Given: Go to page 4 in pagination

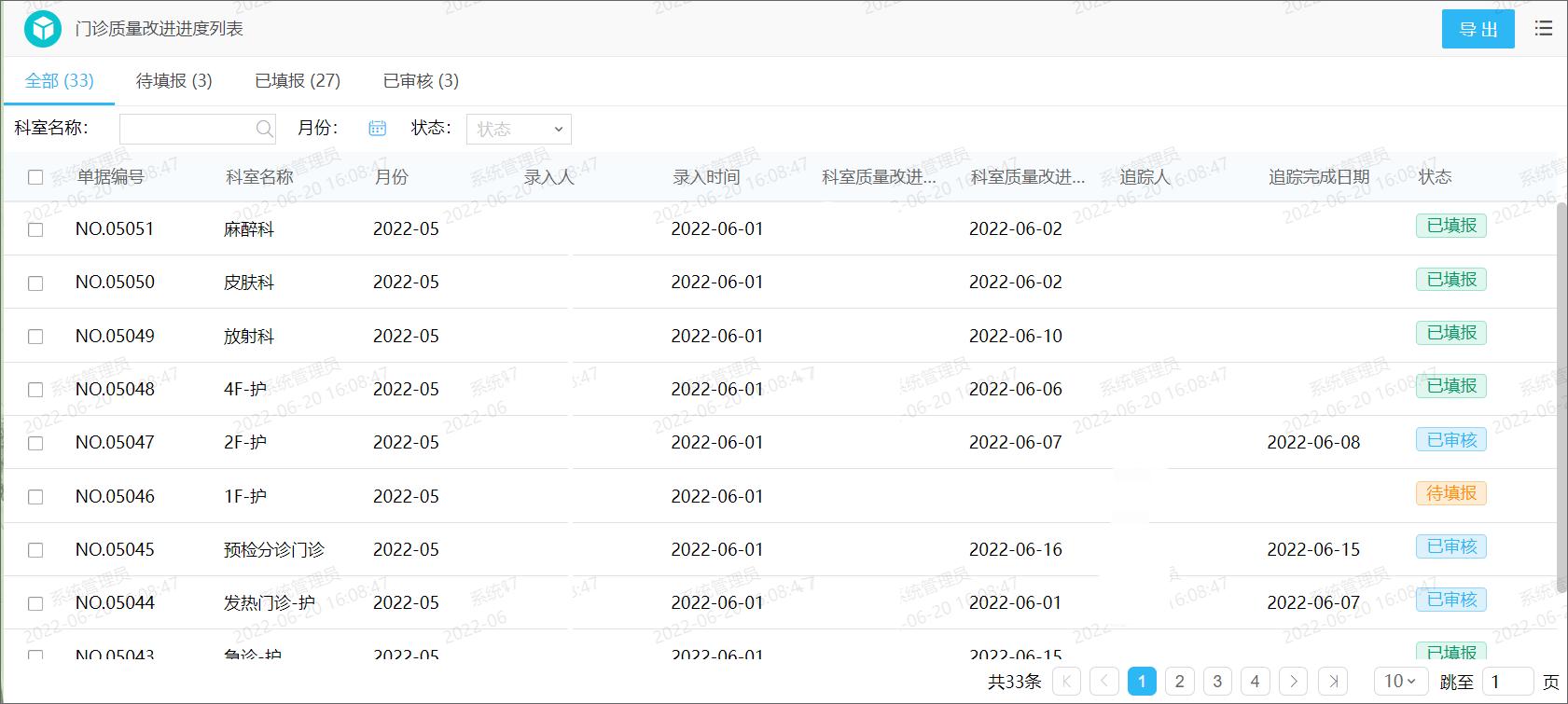Looking at the screenshot, I should [1255, 682].
